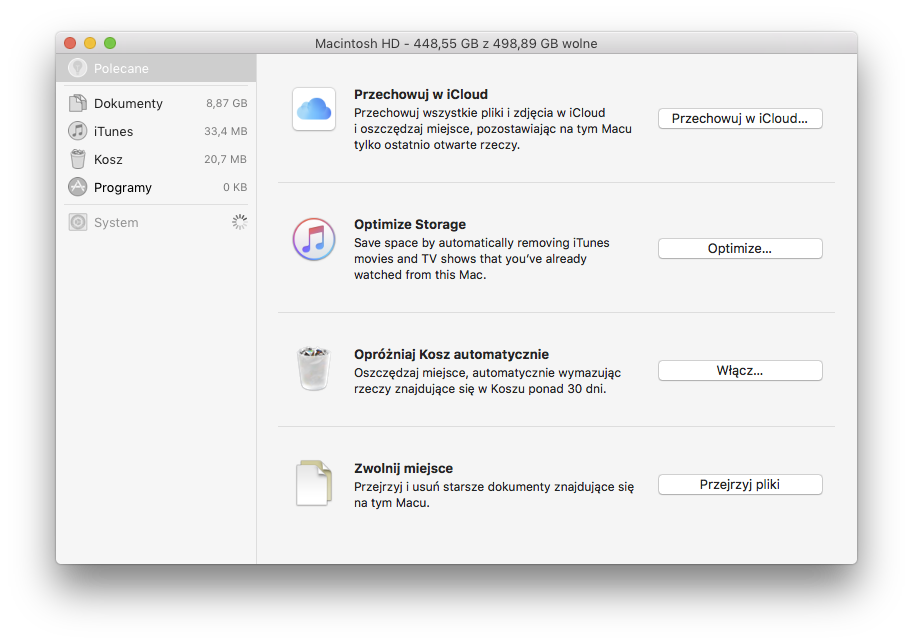Click the Programy App Store icon
Screen dimensions: 913x644
coord(77,187)
